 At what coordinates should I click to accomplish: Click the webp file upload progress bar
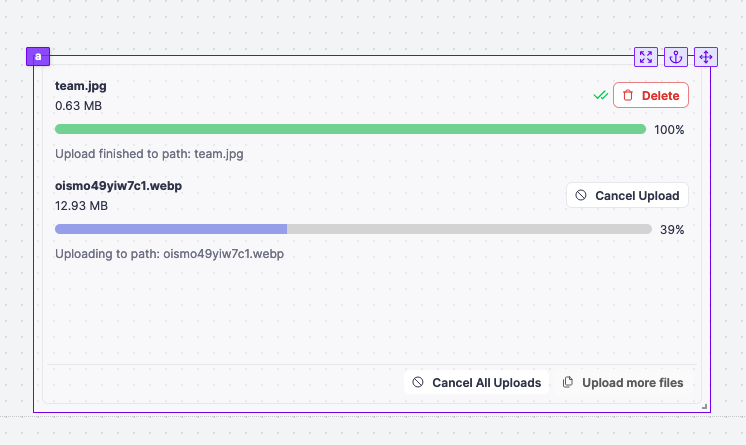tap(353, 229)
